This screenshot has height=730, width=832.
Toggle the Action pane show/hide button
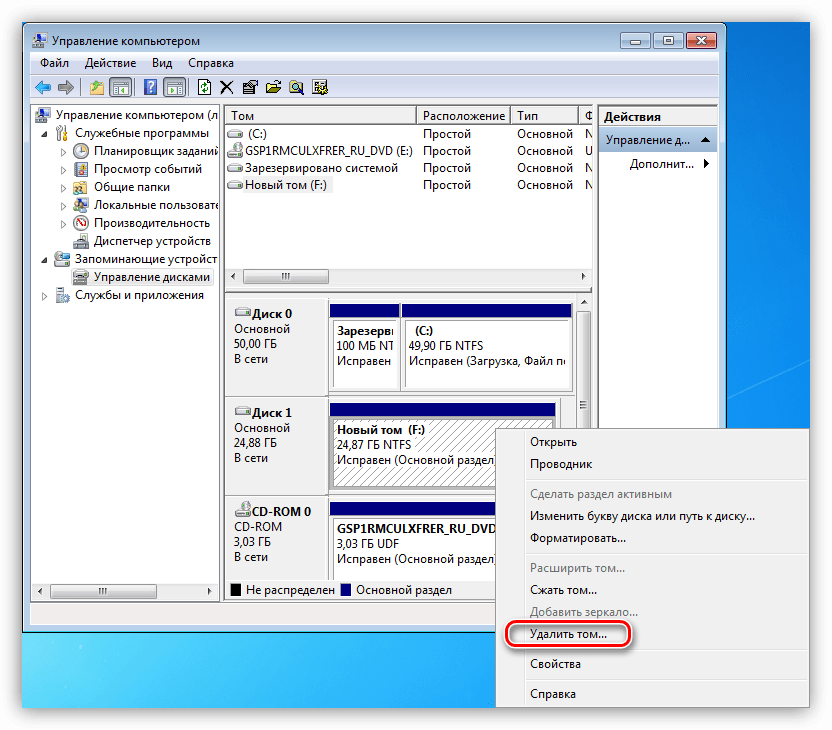(x=174, y=87)
